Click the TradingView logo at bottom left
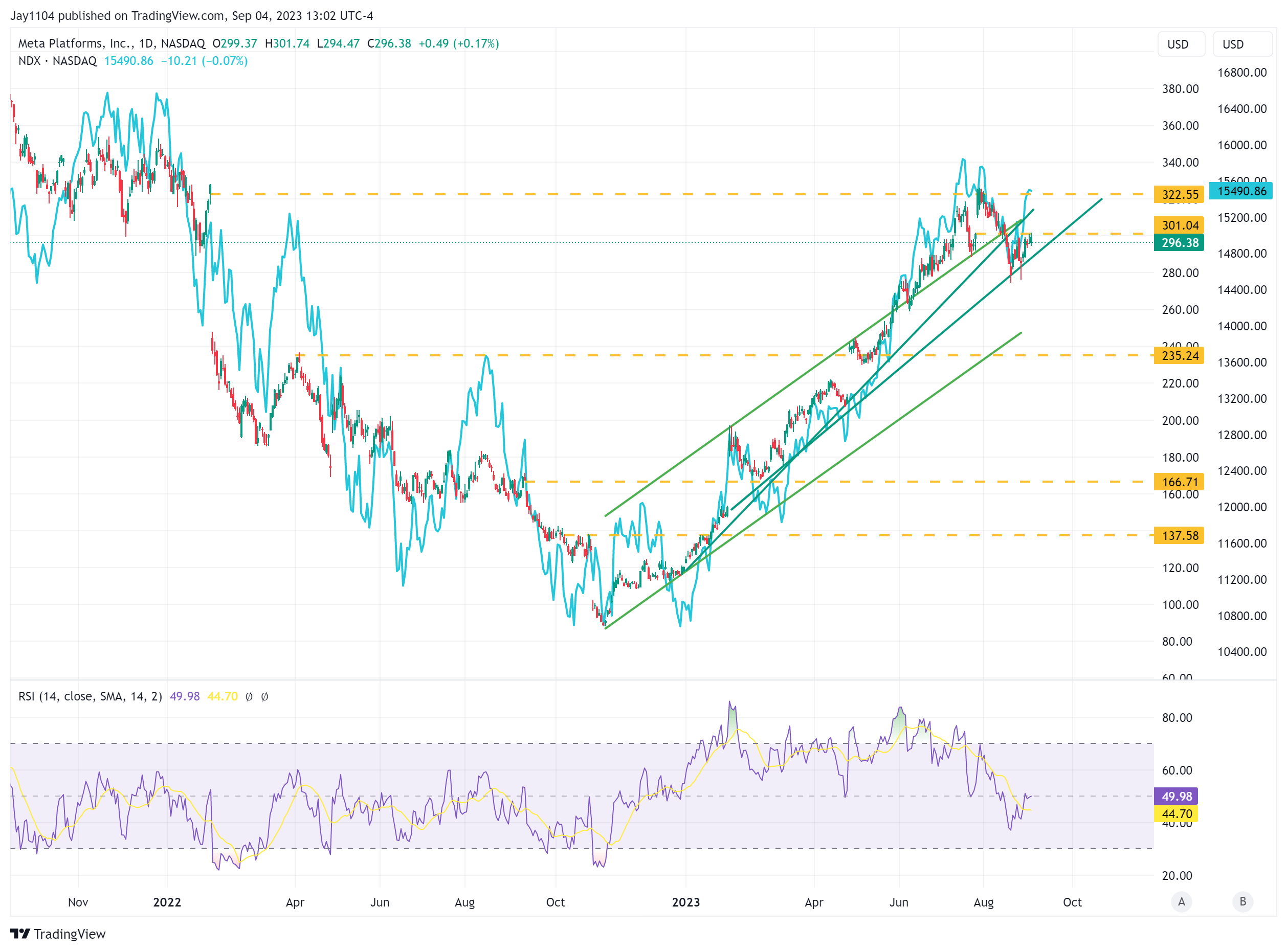 58,934
